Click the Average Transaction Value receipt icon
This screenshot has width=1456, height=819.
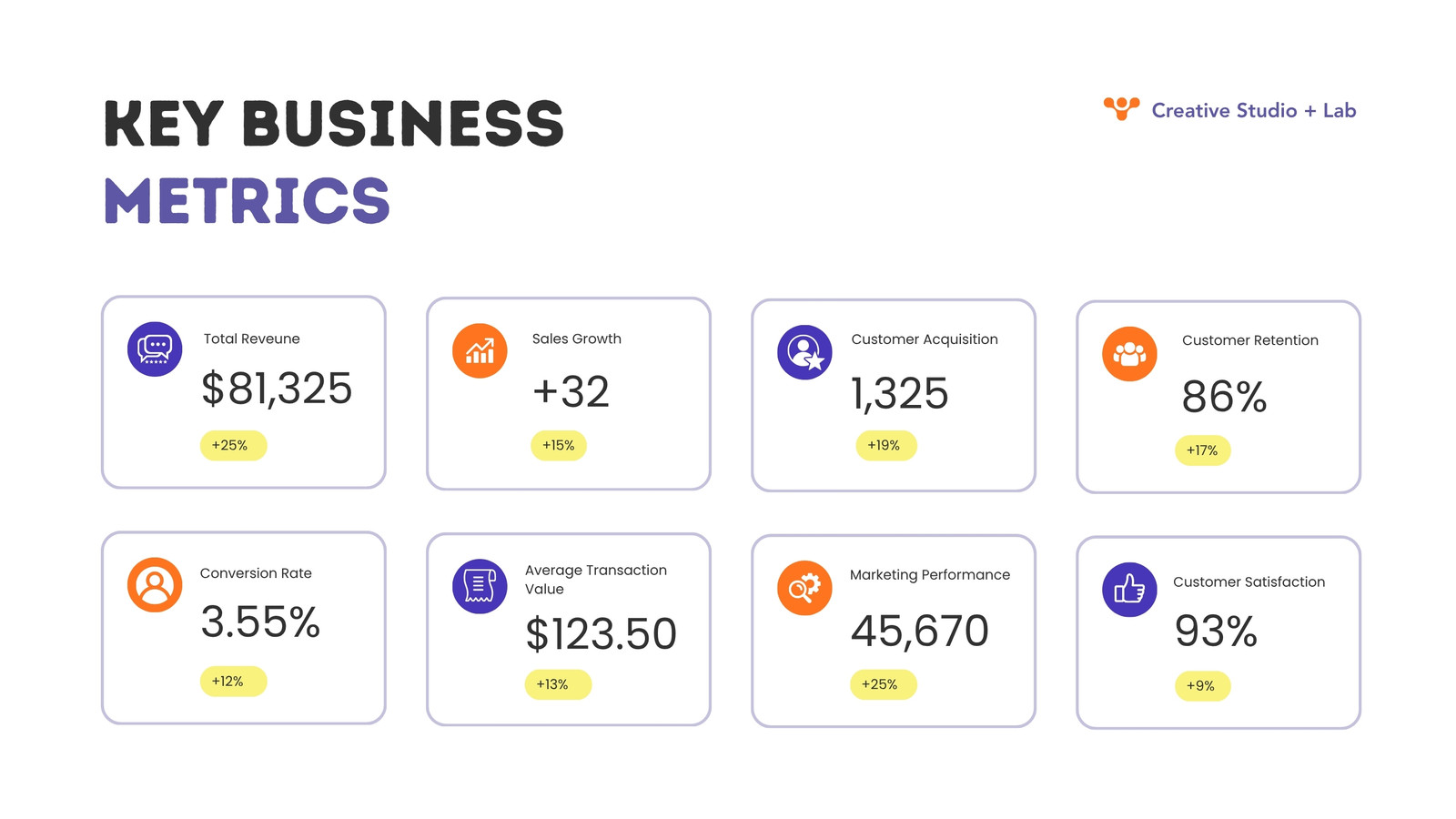[480, 586]
